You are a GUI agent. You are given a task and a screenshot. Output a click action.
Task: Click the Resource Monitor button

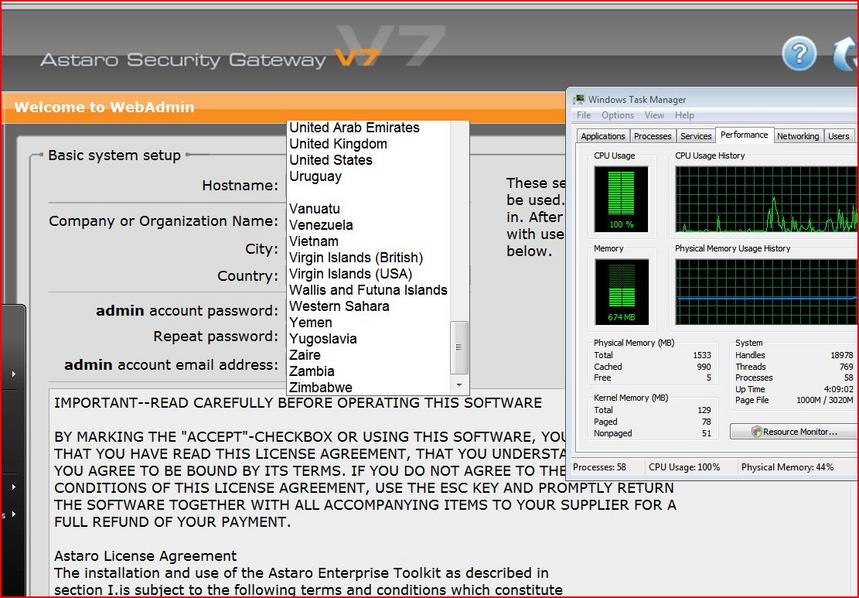point(794,432)
